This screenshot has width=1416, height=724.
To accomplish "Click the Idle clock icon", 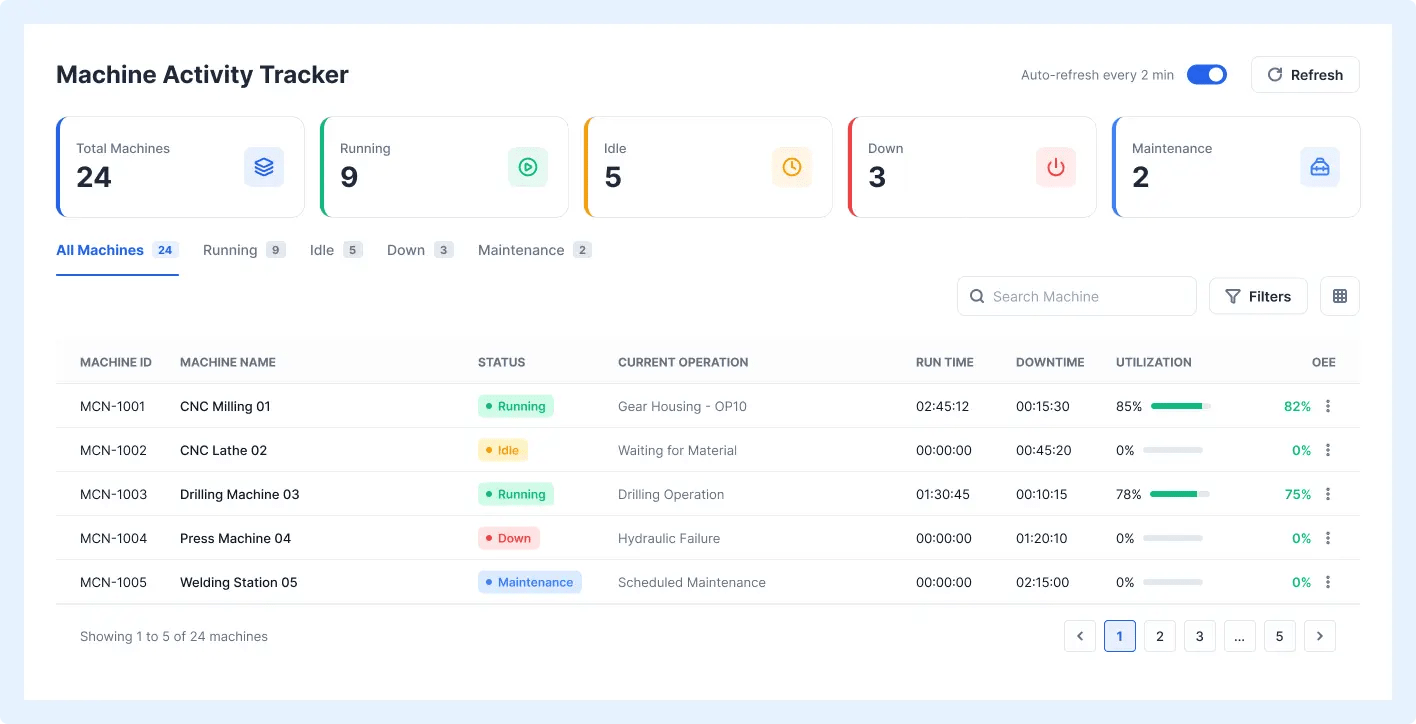I will click(792, 167).
